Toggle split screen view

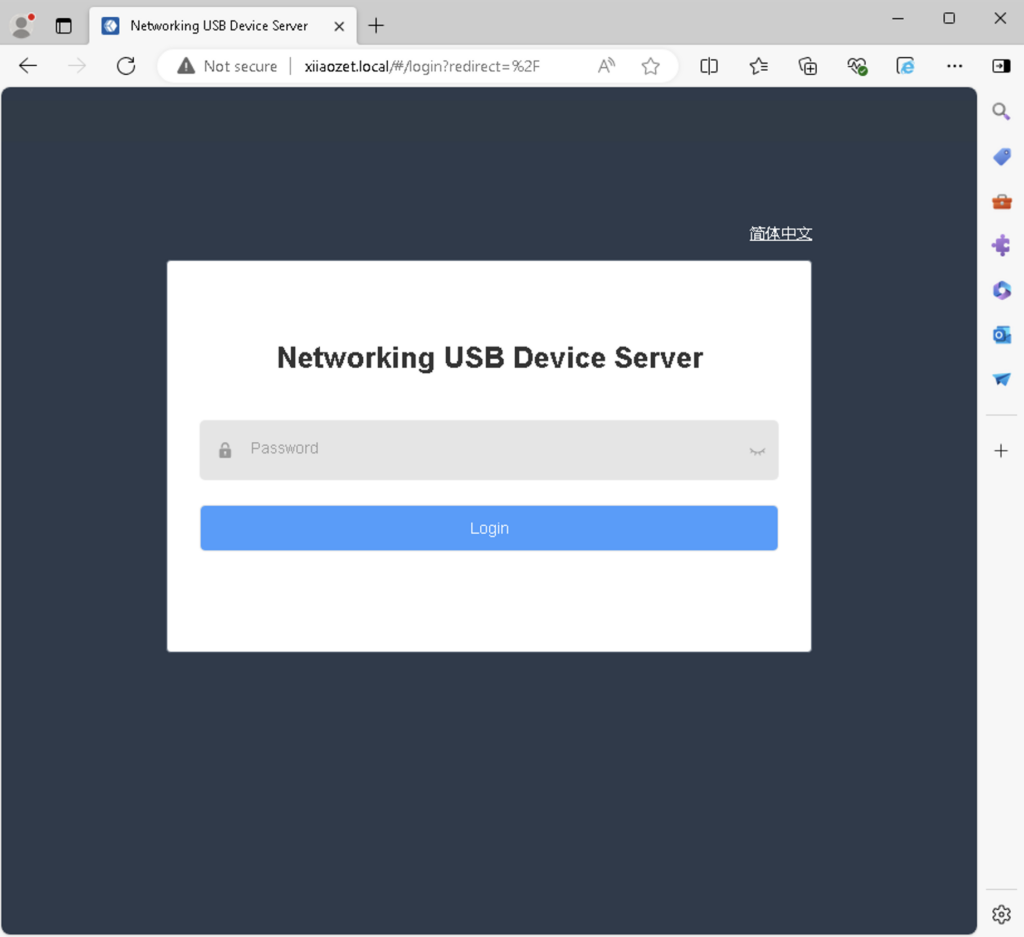(709, 66)
